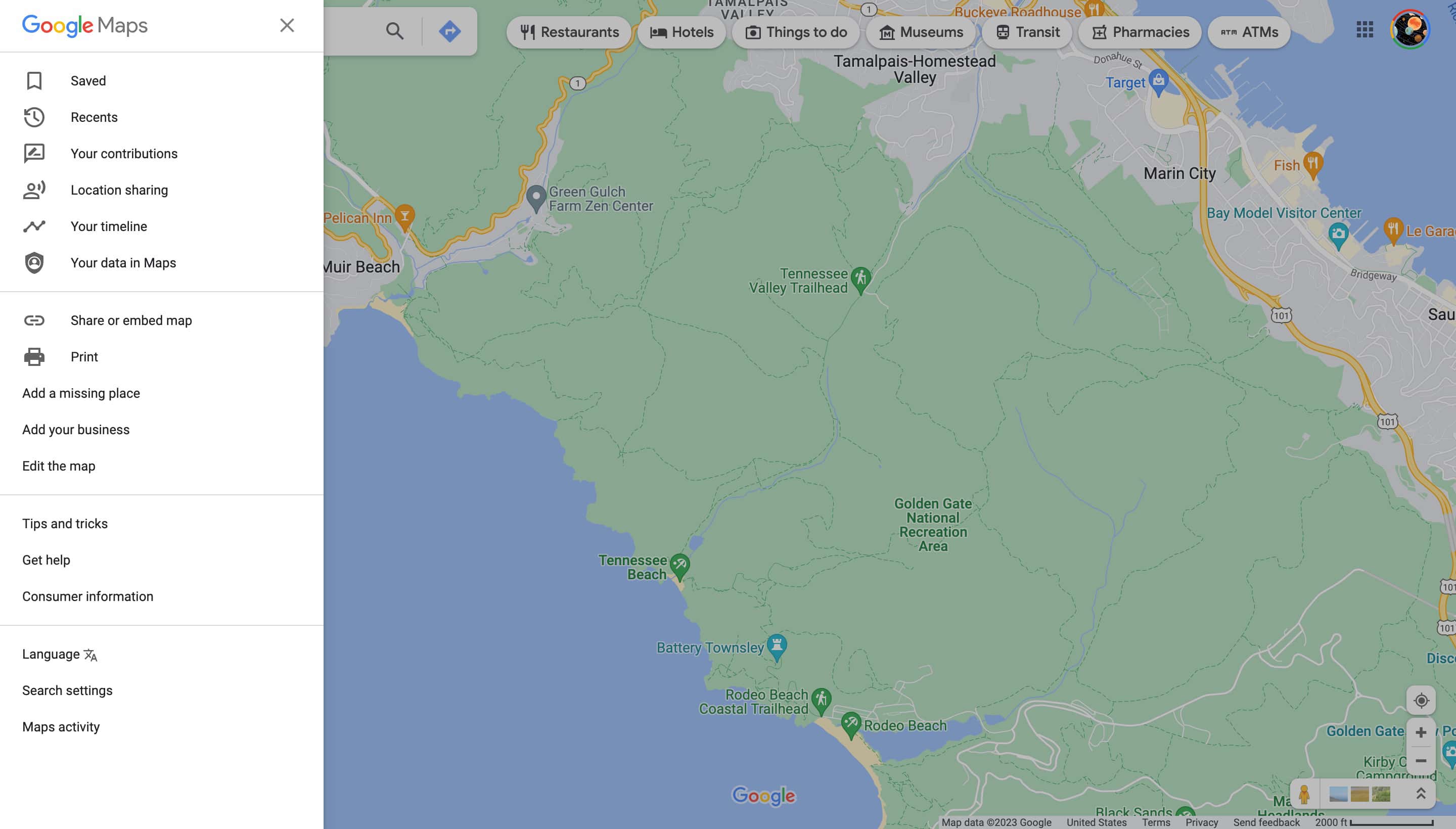Screen dimensions: 1456x829
Task: Click the map imagery thumbnails strip
Action: (1359, 794)
